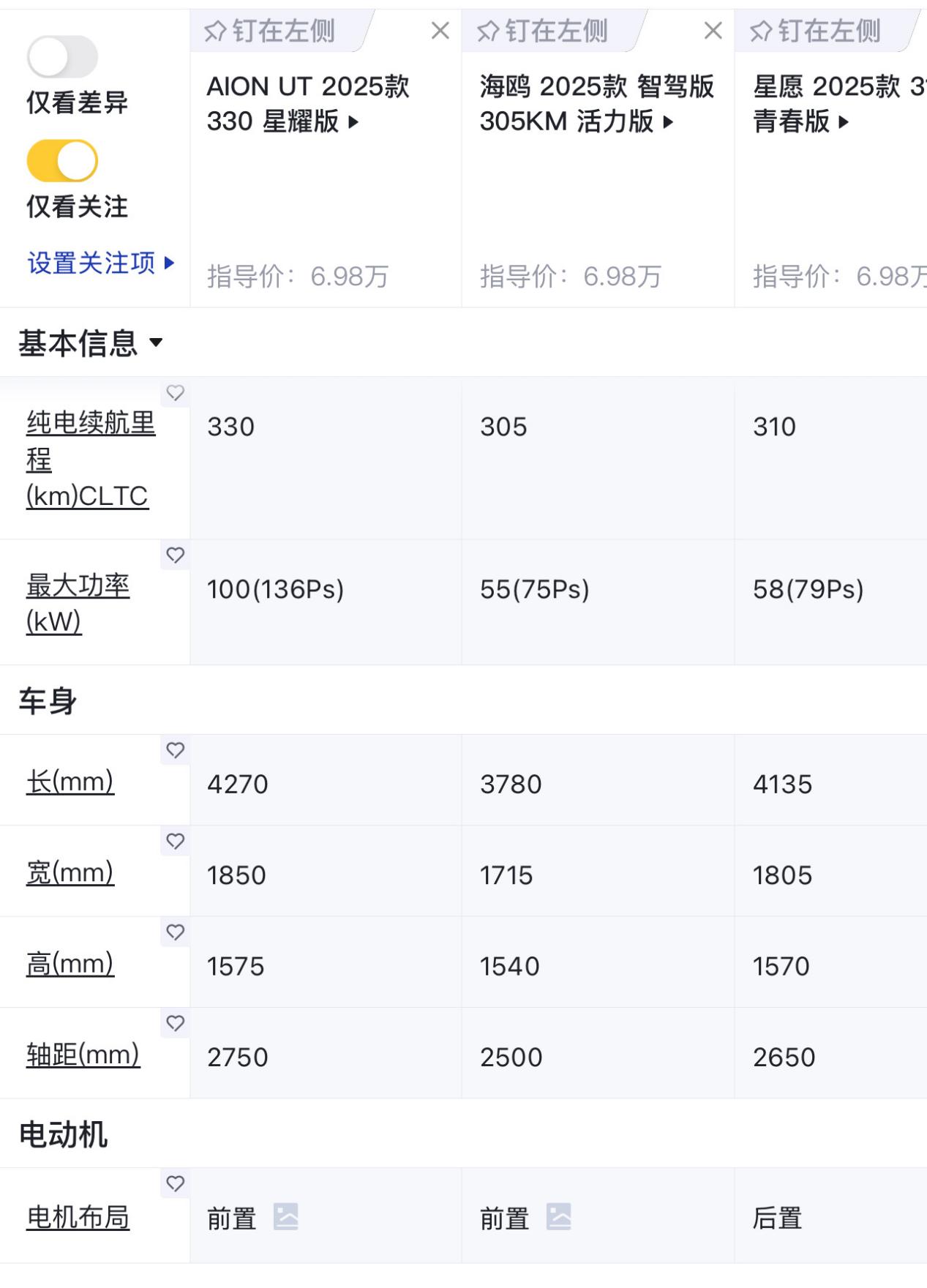Select the 电动机 section header
The height and width of the screenshot is (1288, 927).
(x=62, y=1131)
